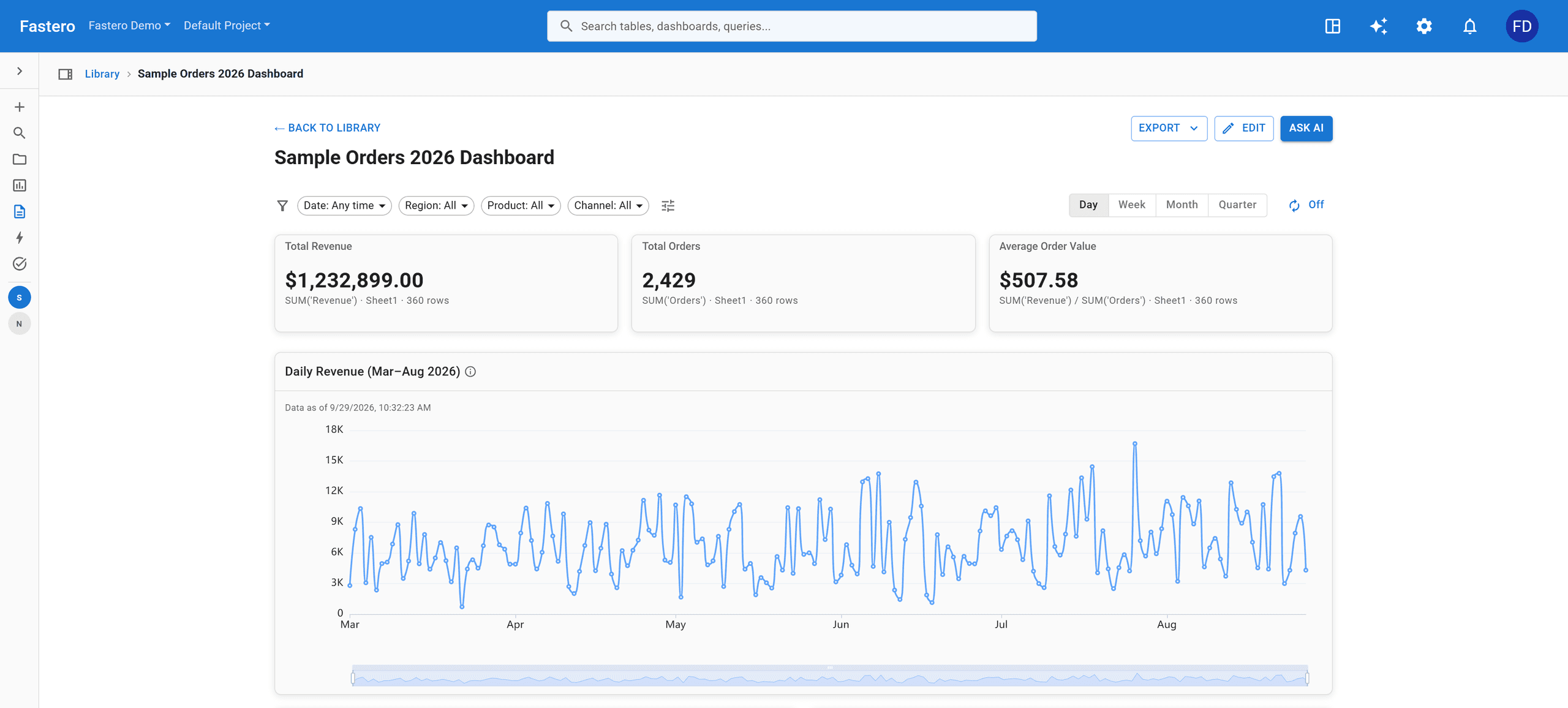Select Quarter granularity
1568x708 pixels.
[1237, 205]
